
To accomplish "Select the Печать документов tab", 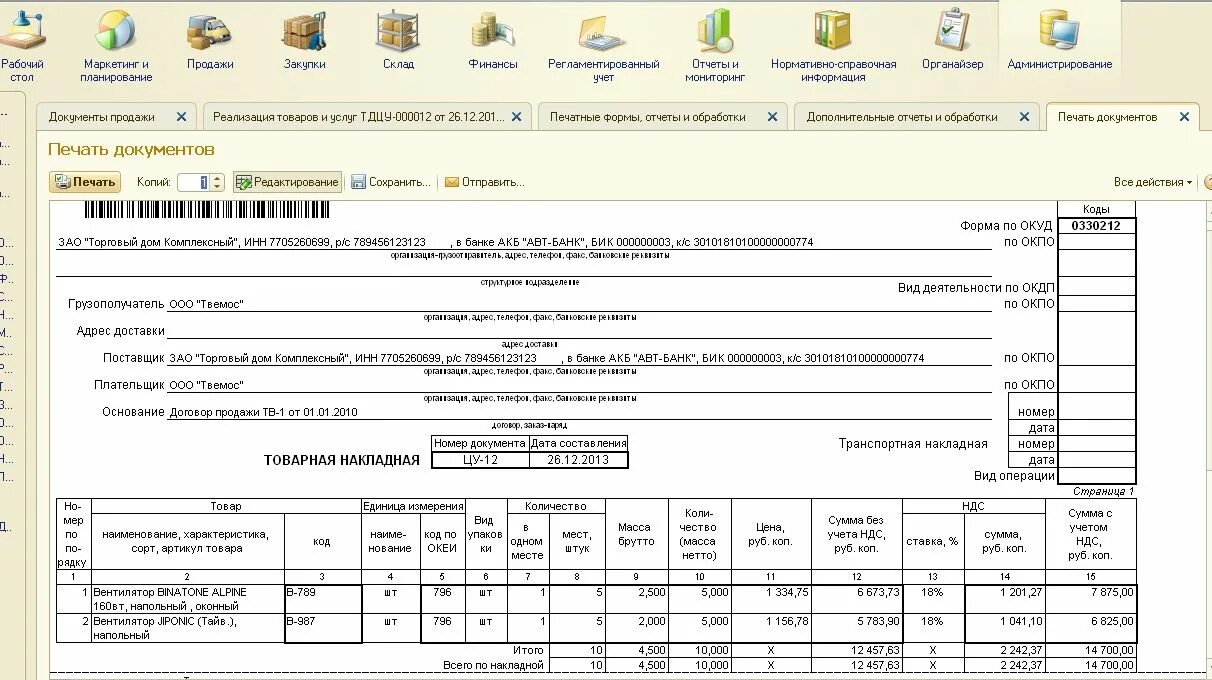I will tap(1107, 117).
